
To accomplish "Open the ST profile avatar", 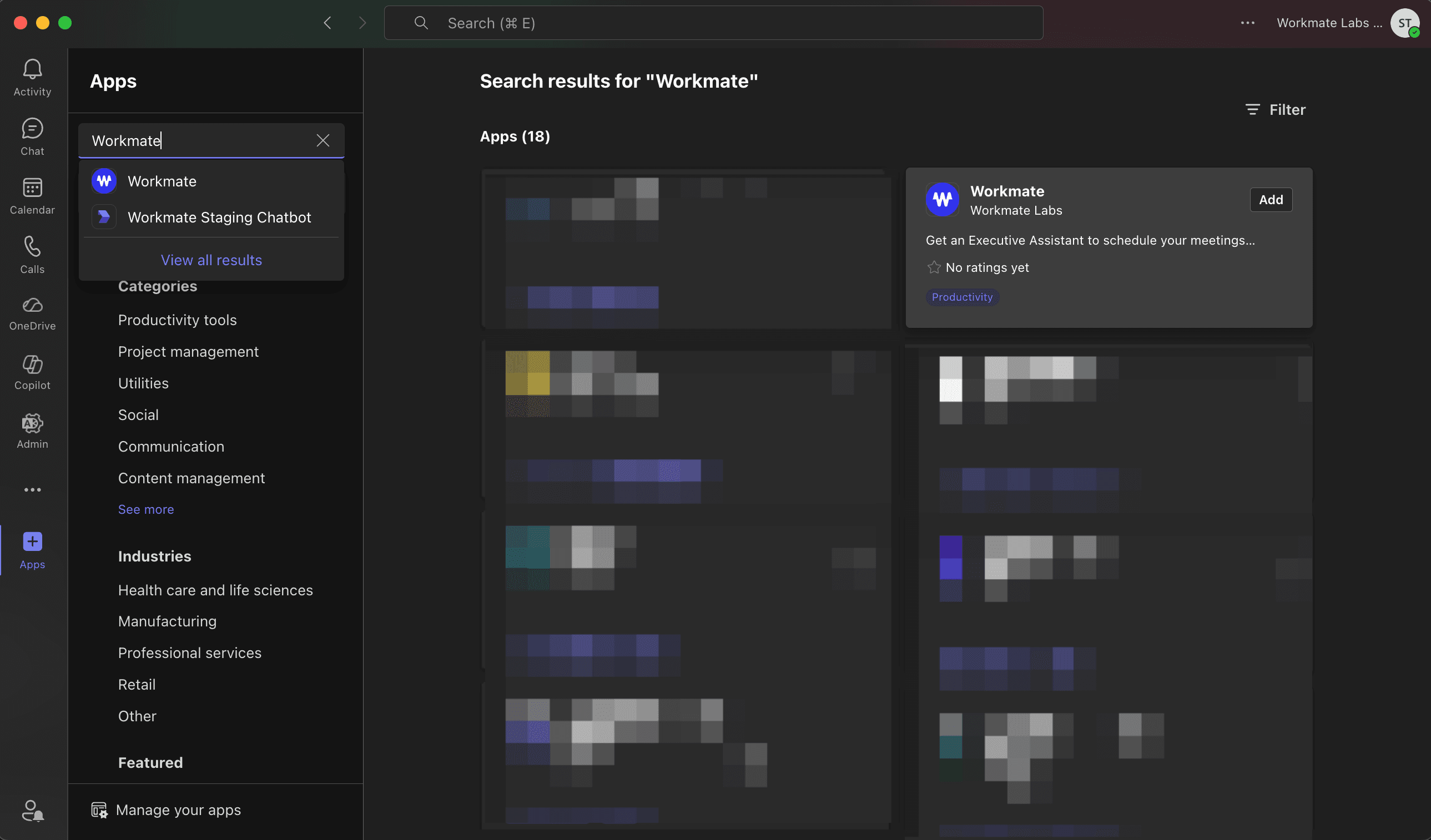I will 1405,23.
